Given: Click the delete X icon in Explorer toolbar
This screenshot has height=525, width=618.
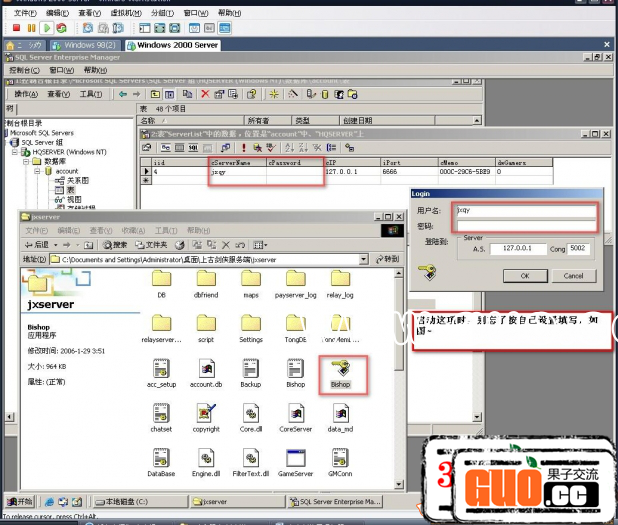Looking at the screenshot, I should pyautogui.click(x=225, y=245).
